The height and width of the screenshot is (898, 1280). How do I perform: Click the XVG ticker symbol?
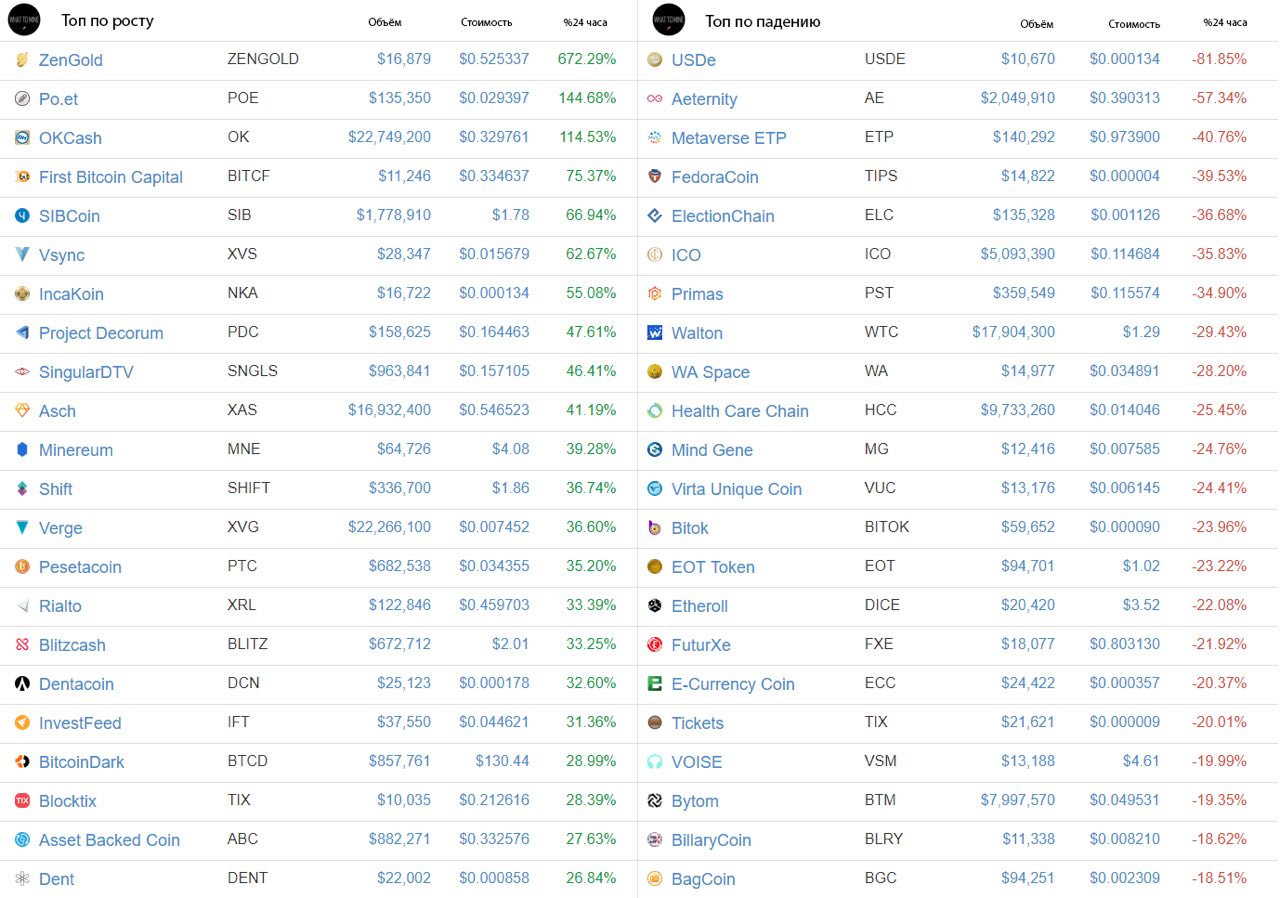(x=244, y=527)
